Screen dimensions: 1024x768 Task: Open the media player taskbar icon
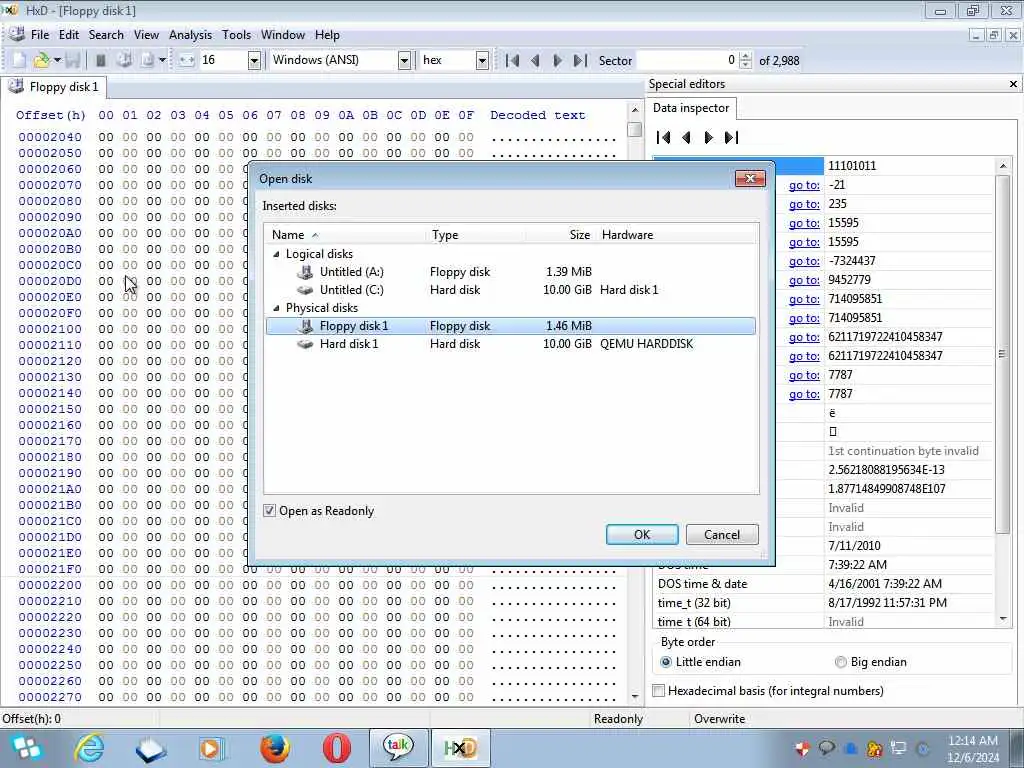212,748
